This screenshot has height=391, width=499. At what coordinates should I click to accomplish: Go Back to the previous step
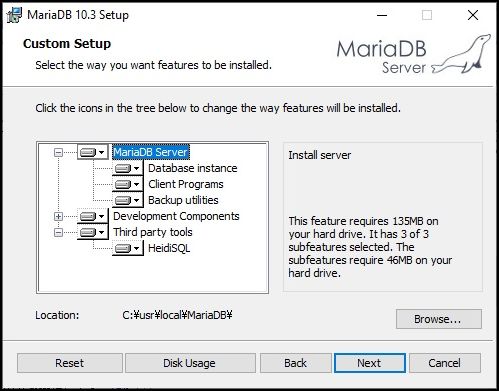tap(296, 363)
